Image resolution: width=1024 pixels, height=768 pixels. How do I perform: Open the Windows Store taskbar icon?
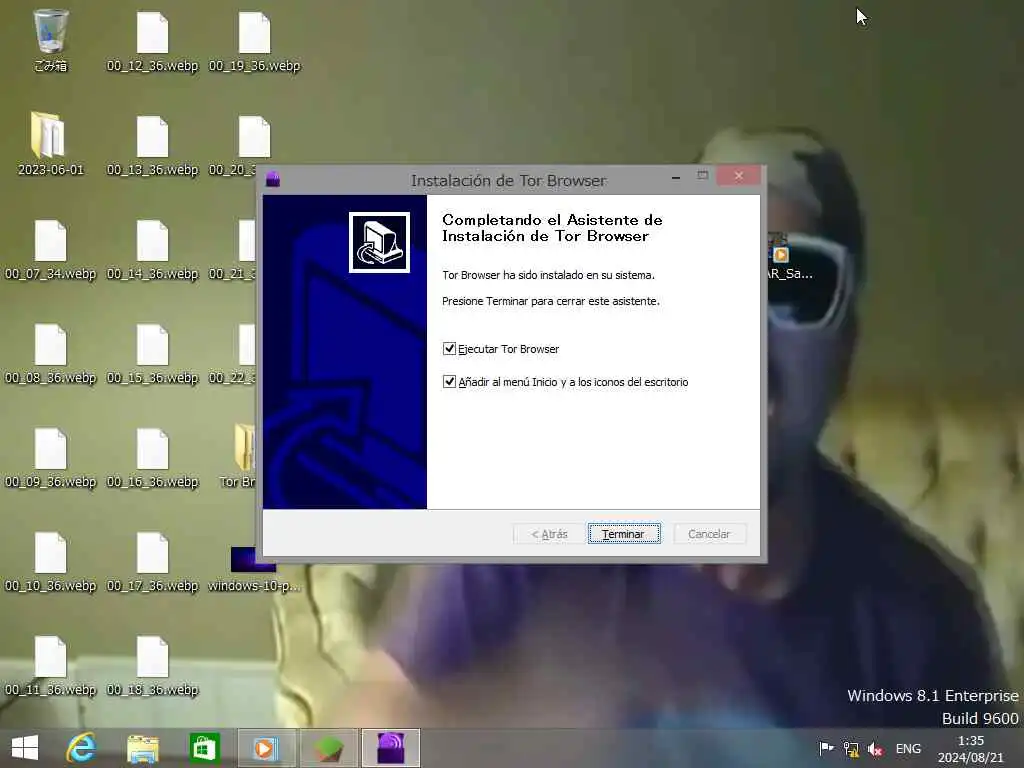coord(204,748)
